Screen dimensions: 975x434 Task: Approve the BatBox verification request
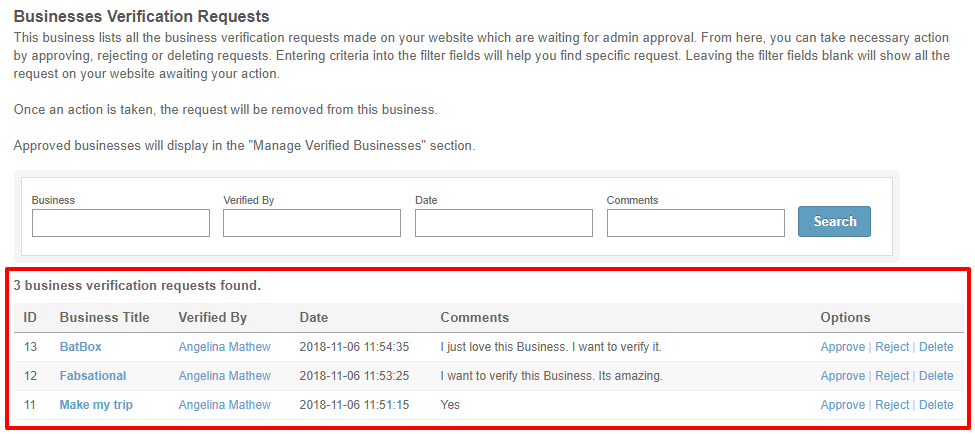coord(843,347)
